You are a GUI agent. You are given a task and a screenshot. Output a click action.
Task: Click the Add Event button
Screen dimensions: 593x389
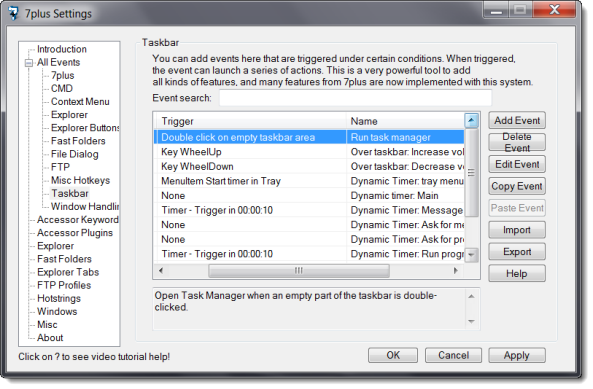517,121
